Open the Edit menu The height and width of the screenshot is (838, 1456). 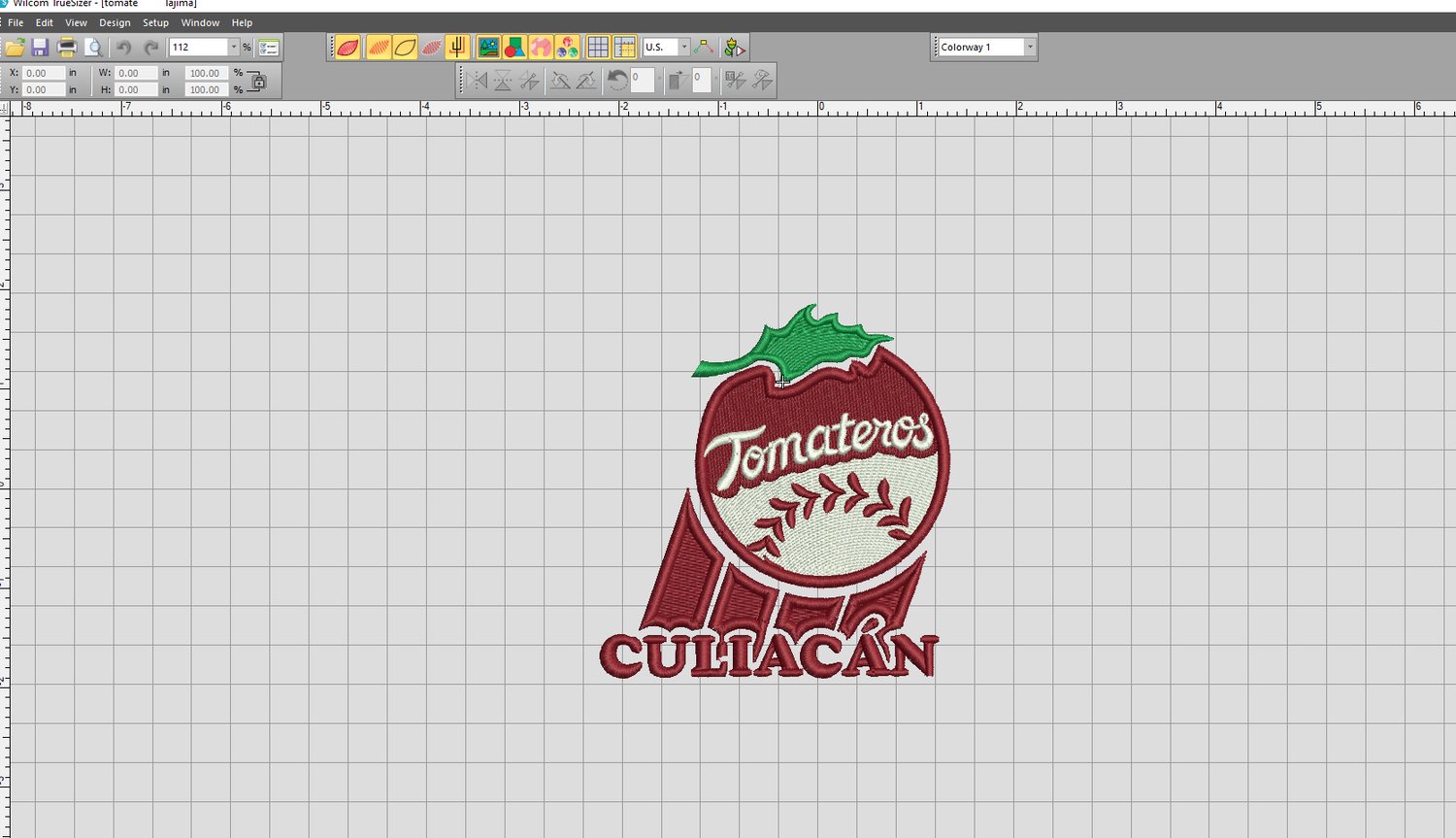[45, 22]
